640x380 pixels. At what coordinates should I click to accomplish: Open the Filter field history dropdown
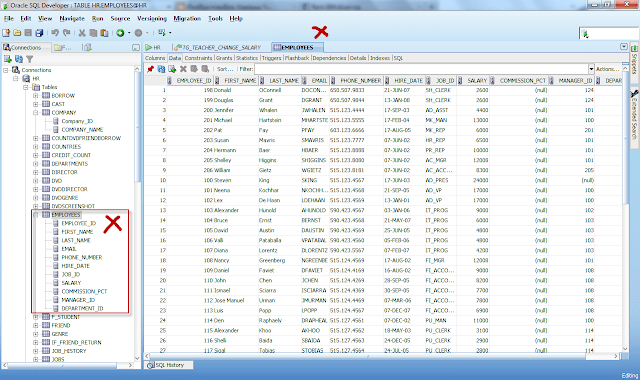coord(591,69)
